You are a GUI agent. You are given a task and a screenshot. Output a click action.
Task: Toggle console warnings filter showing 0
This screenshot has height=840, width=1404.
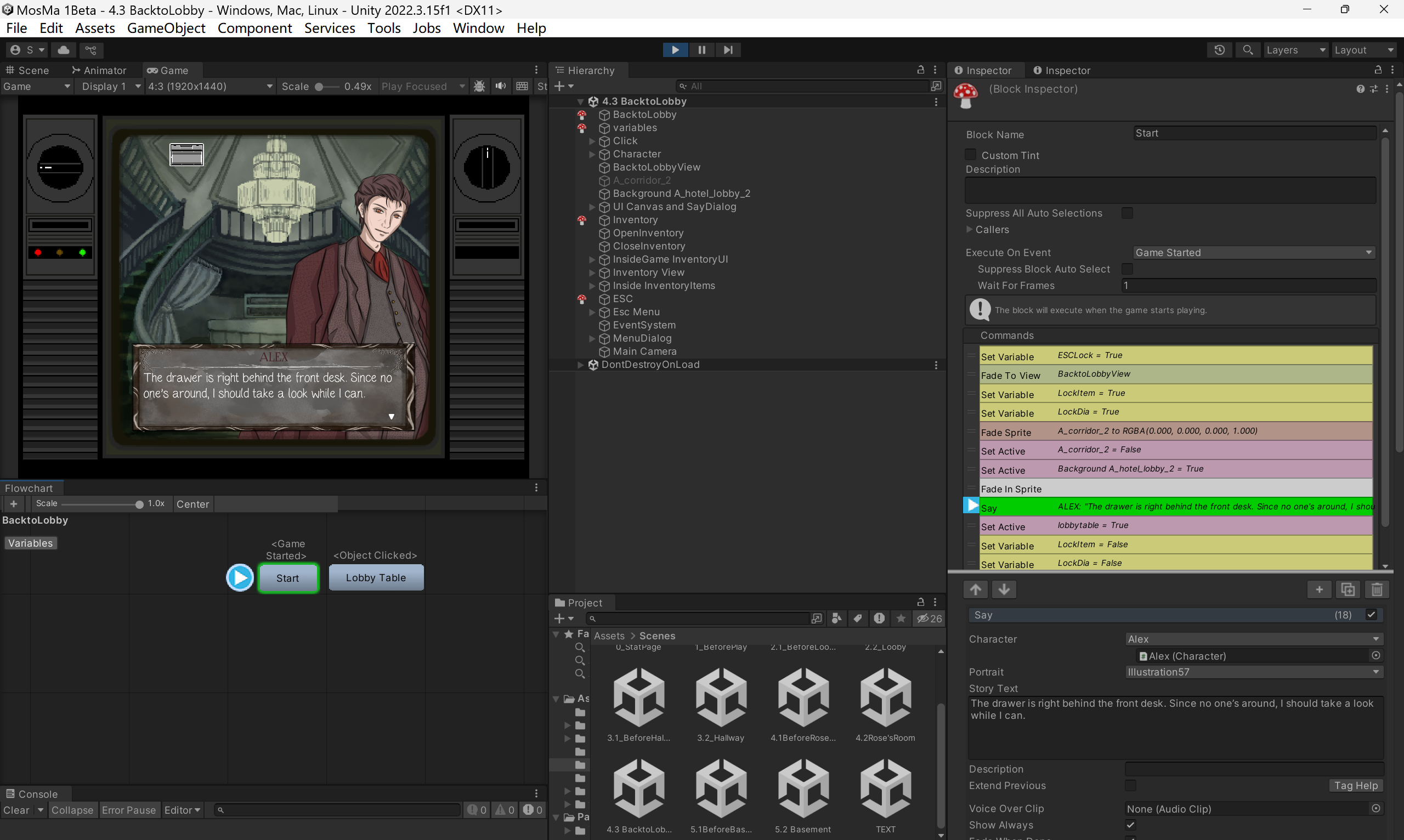[505, 810]
